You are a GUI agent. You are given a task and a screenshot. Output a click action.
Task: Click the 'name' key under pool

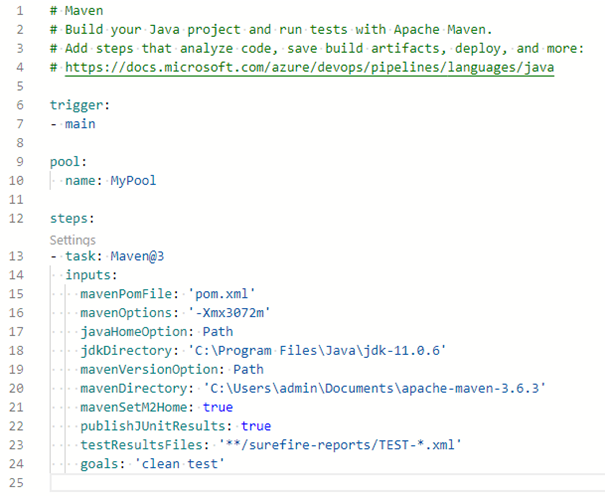point(80,181)
